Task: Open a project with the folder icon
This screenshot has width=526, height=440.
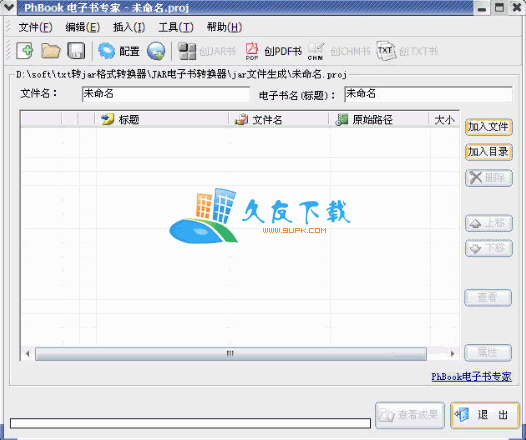Action: [51, 51]
